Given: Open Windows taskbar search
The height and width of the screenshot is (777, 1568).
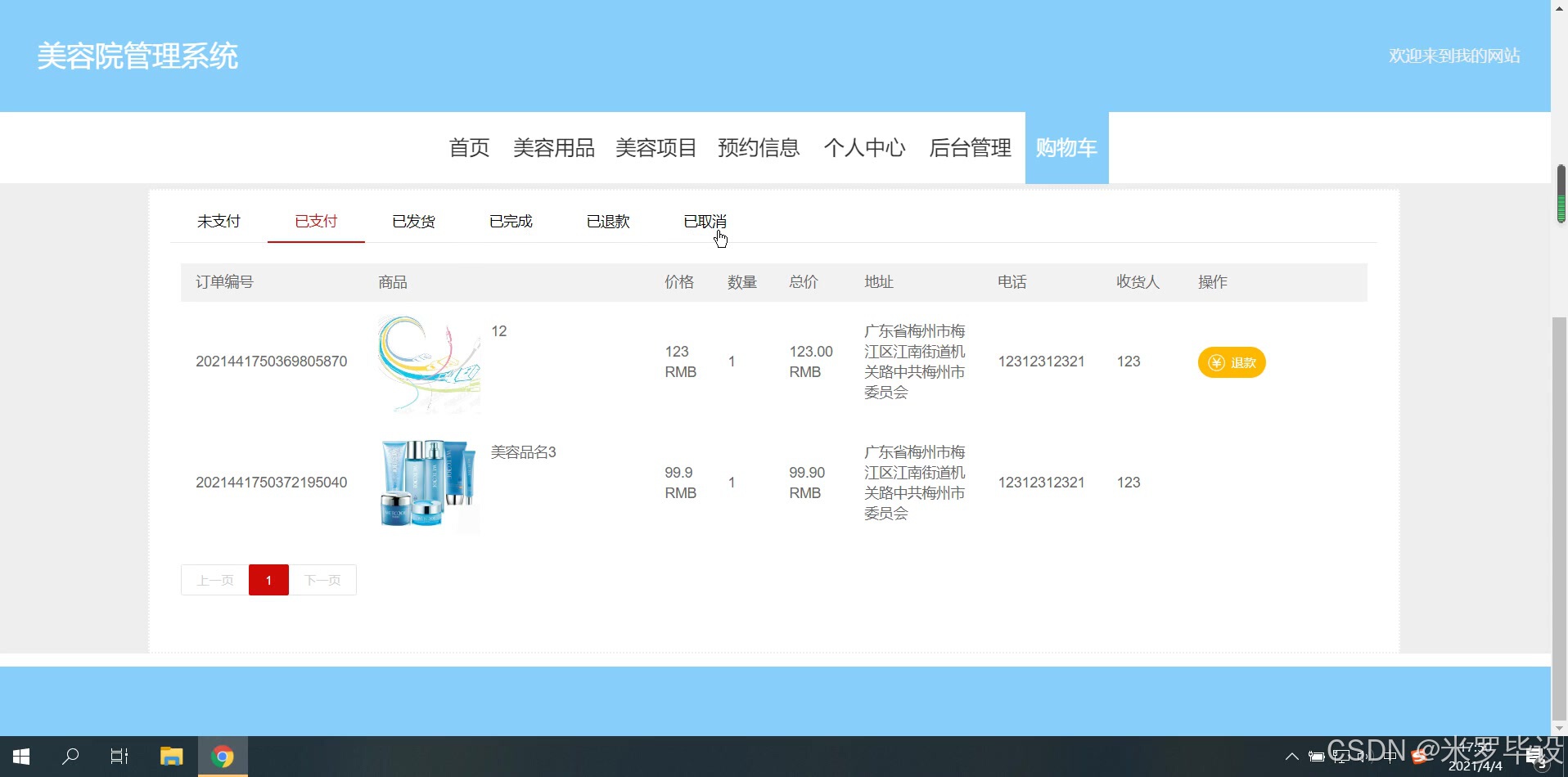Looking at the screenshot, I should 70,757.
